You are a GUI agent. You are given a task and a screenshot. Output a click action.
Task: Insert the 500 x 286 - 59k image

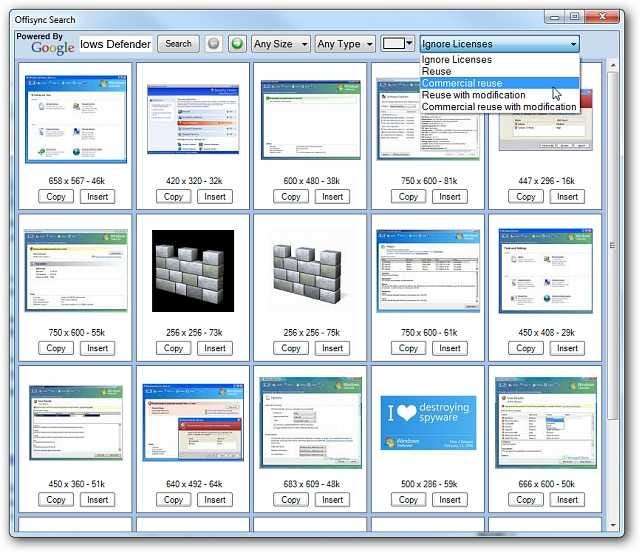click(x=450, y=500)
